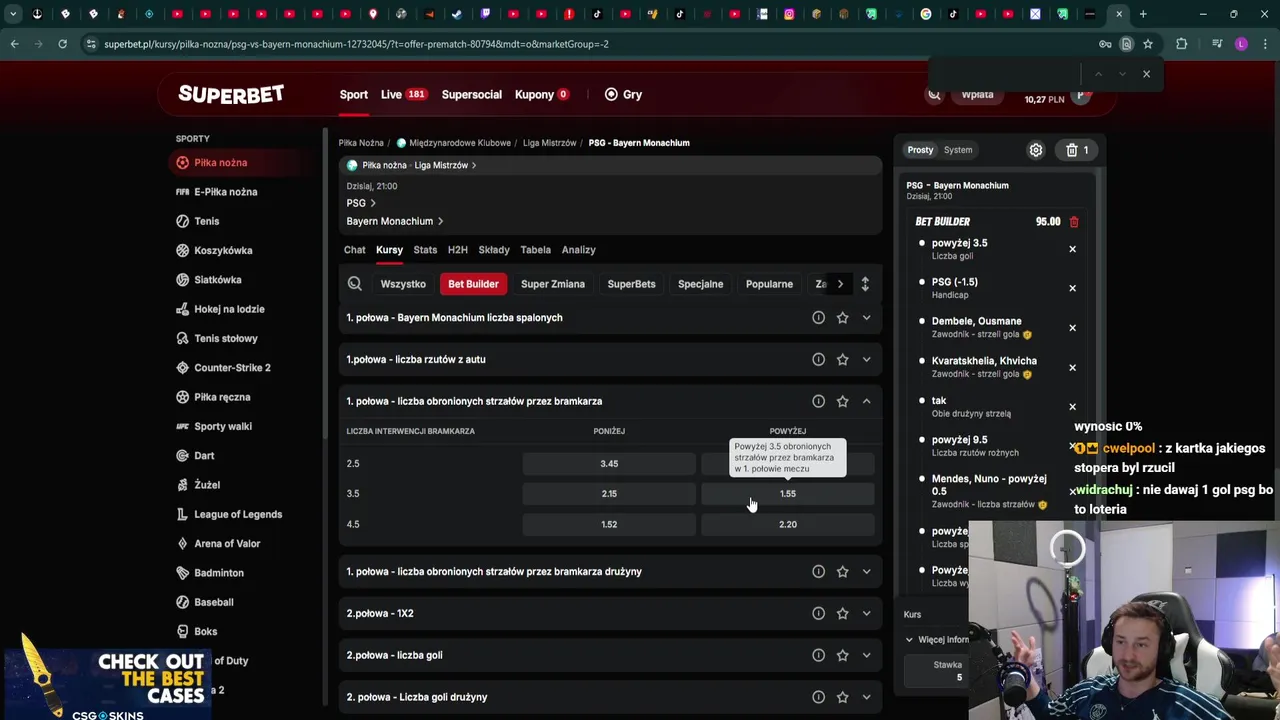Pick 3.45 odds for poniżej 2.5
This screenshot has height=720, width=1280.
tap(609, 464)
